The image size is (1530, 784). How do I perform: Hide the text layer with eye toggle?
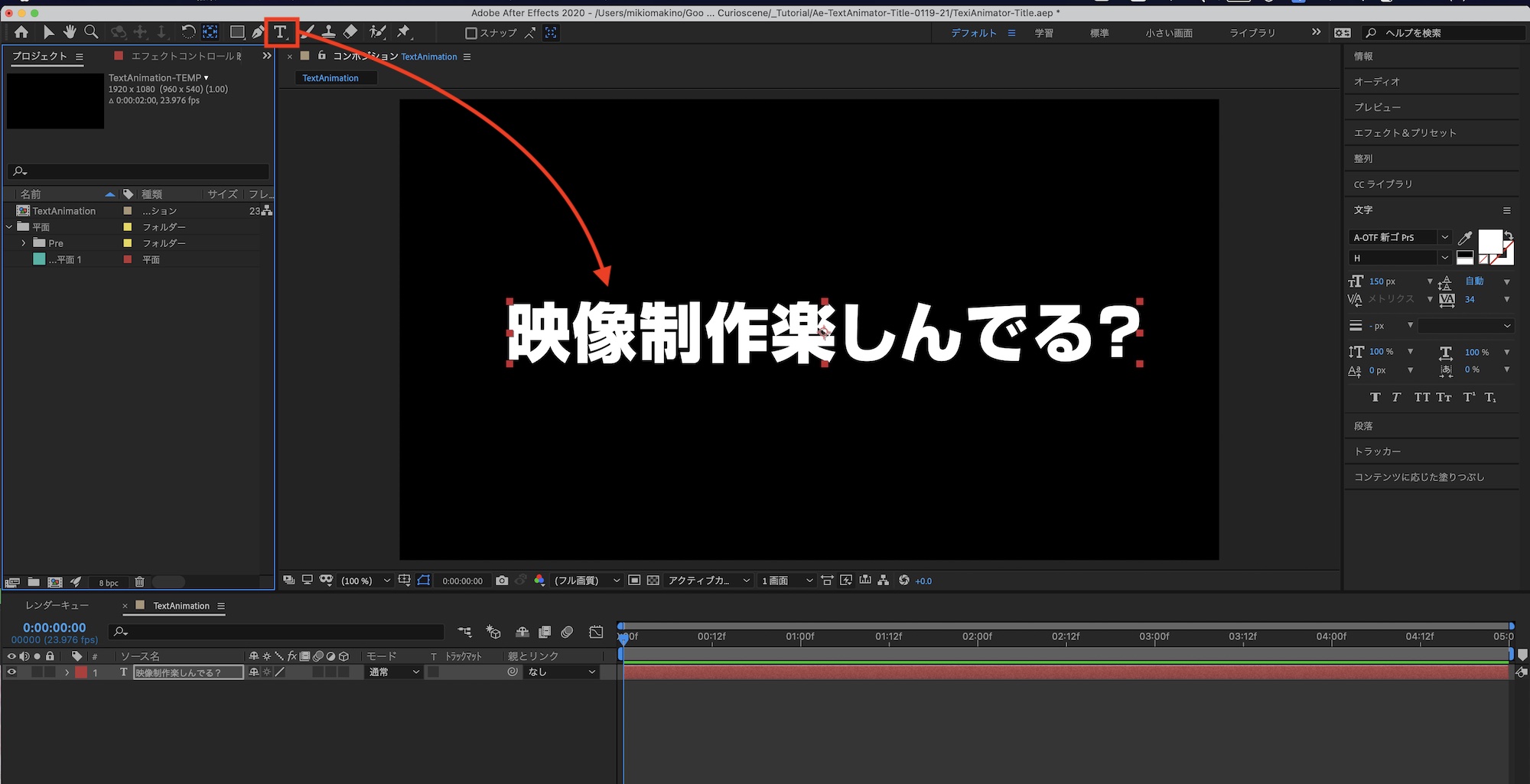[11, 672]
